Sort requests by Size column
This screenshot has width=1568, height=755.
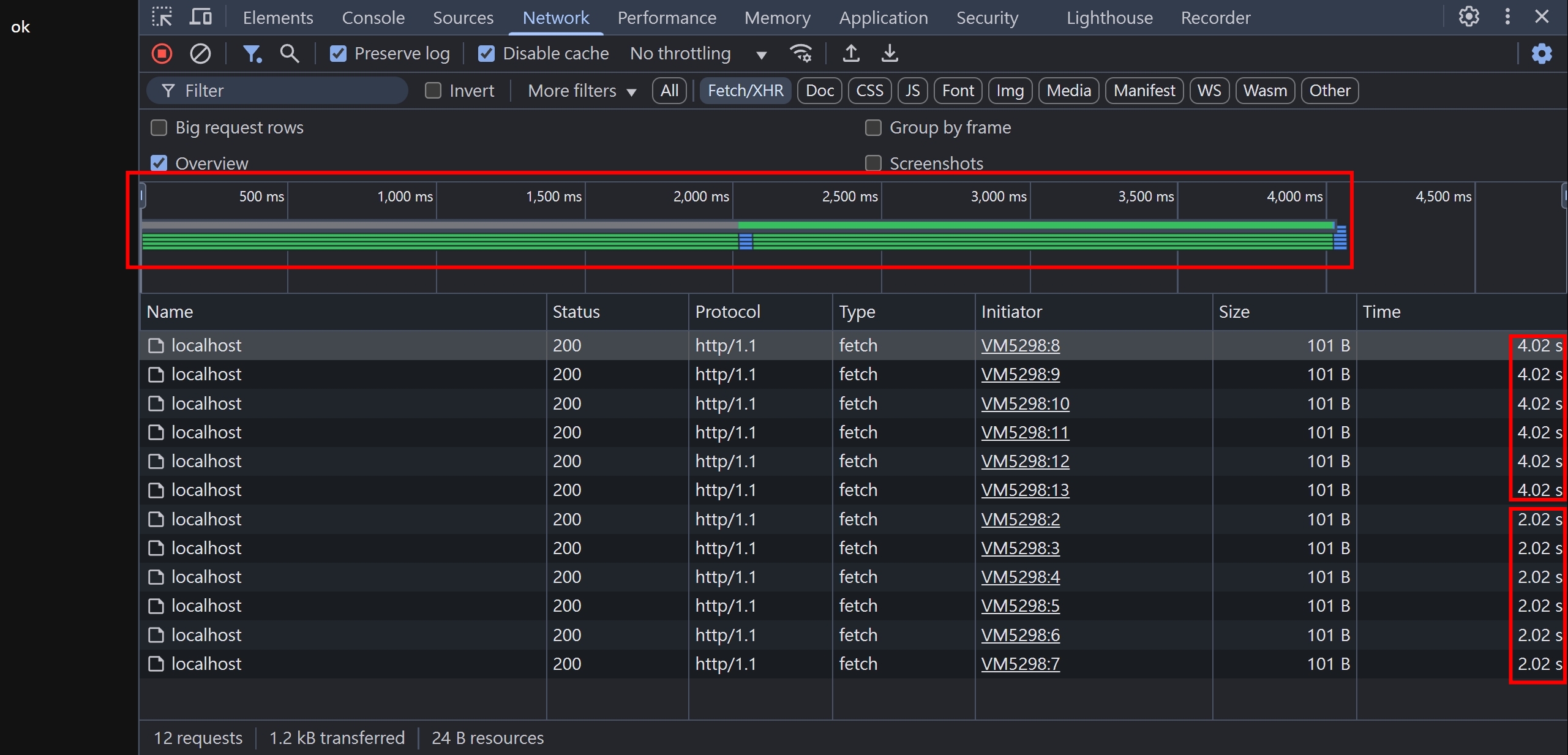[1284, 312]
